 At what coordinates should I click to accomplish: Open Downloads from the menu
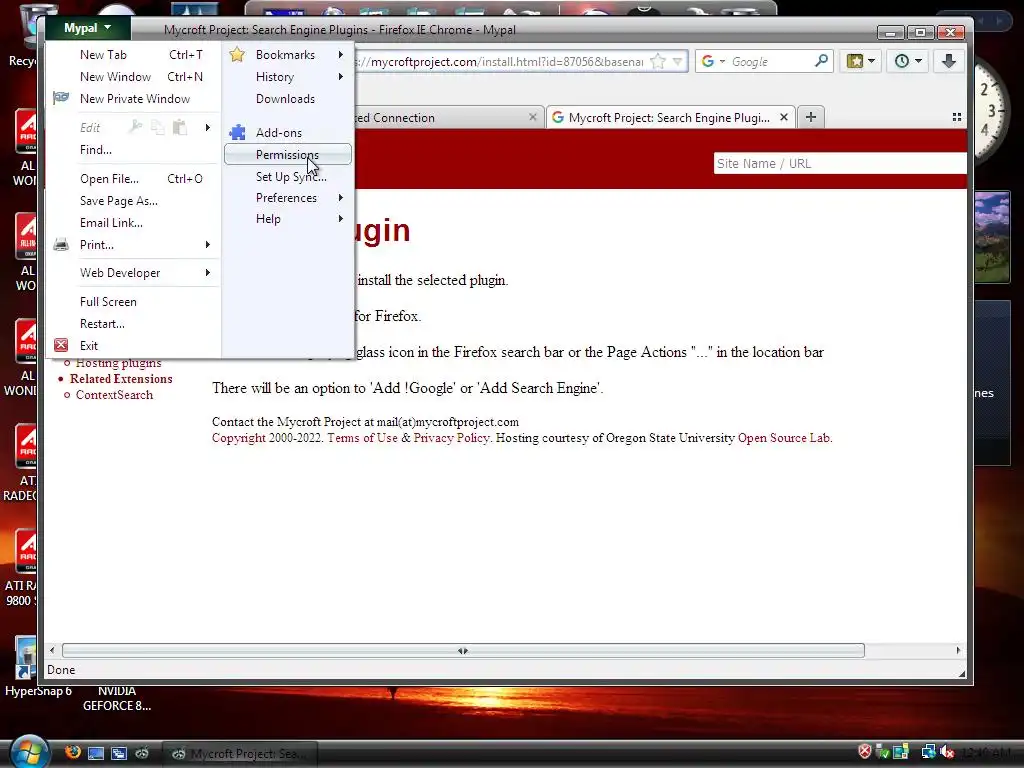pyautogui.click(x=287, y=99)
